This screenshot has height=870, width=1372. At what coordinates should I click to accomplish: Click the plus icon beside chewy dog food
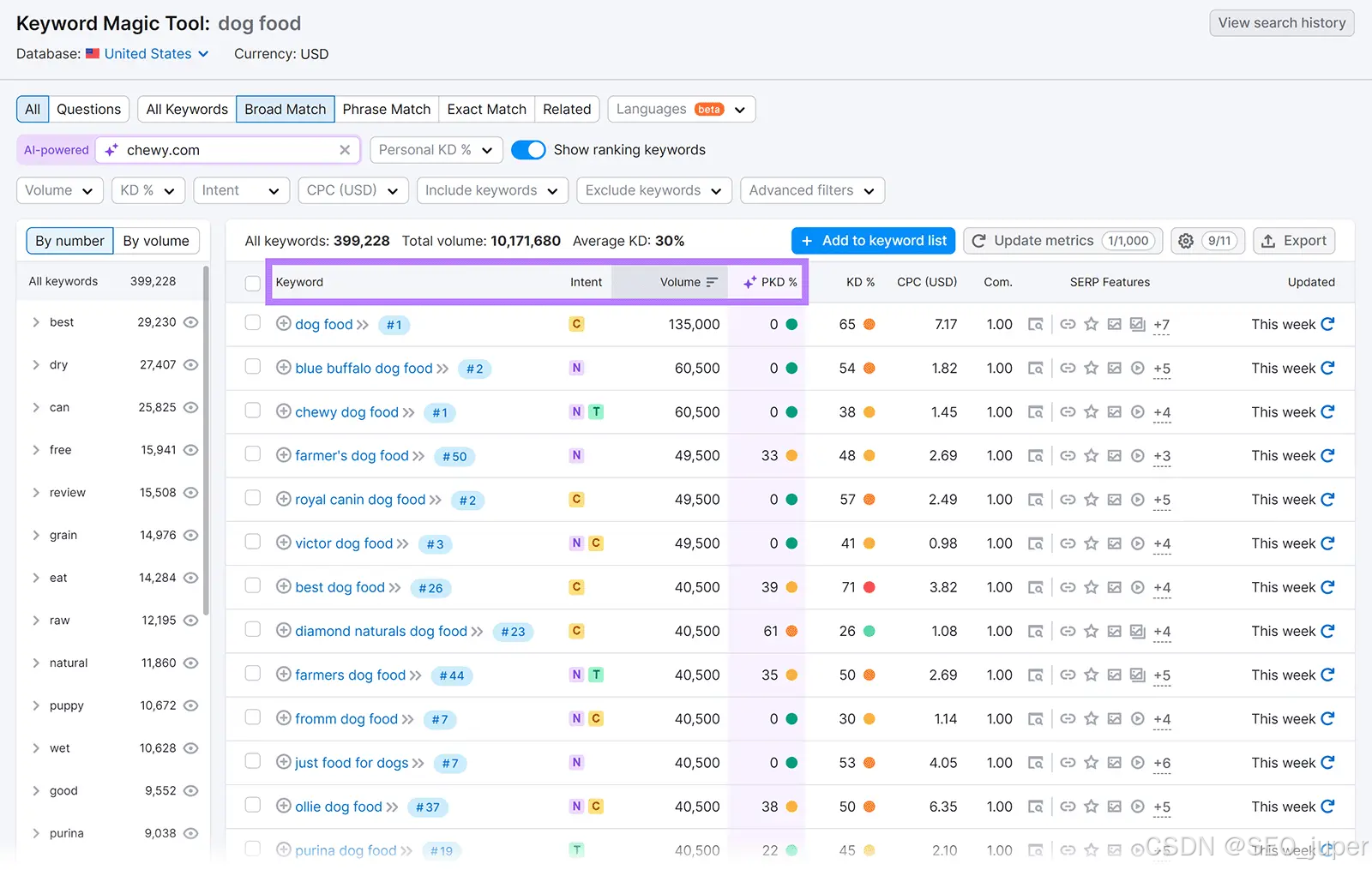pos(284,411)
